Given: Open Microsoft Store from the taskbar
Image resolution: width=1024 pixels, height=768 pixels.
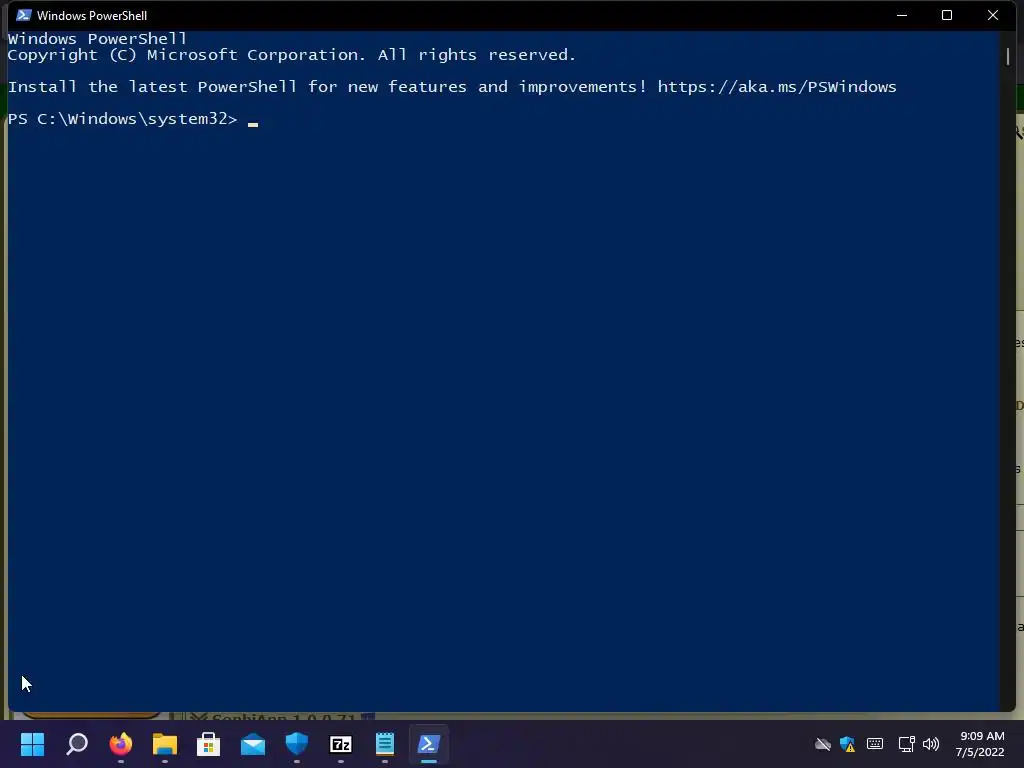Looking at the screenshot, I should [x=208, y=744].
